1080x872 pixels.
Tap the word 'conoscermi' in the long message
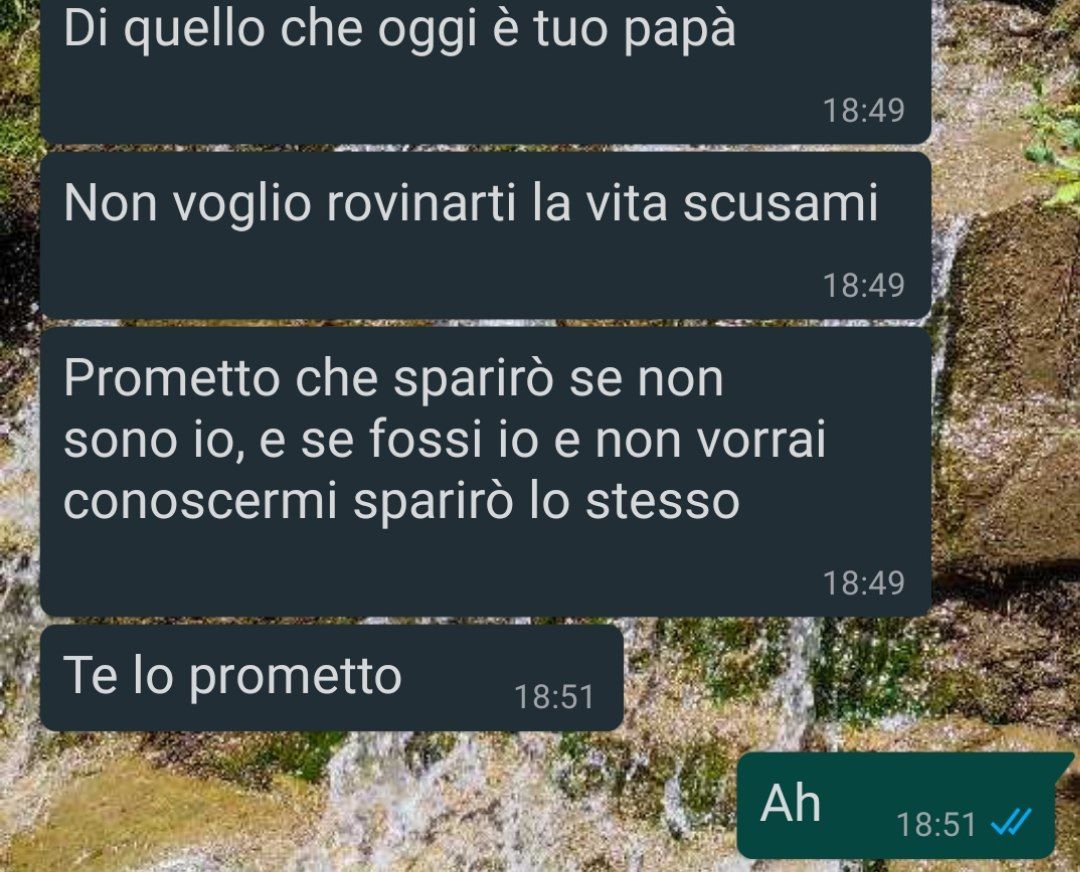point(200,501)
